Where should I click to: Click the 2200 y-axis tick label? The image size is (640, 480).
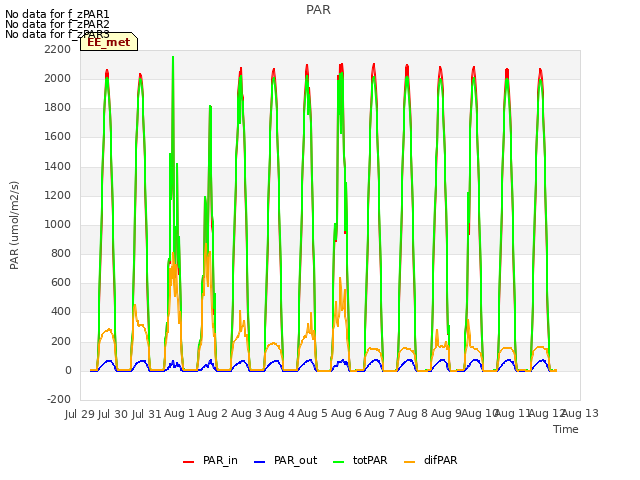click(58, 49)
